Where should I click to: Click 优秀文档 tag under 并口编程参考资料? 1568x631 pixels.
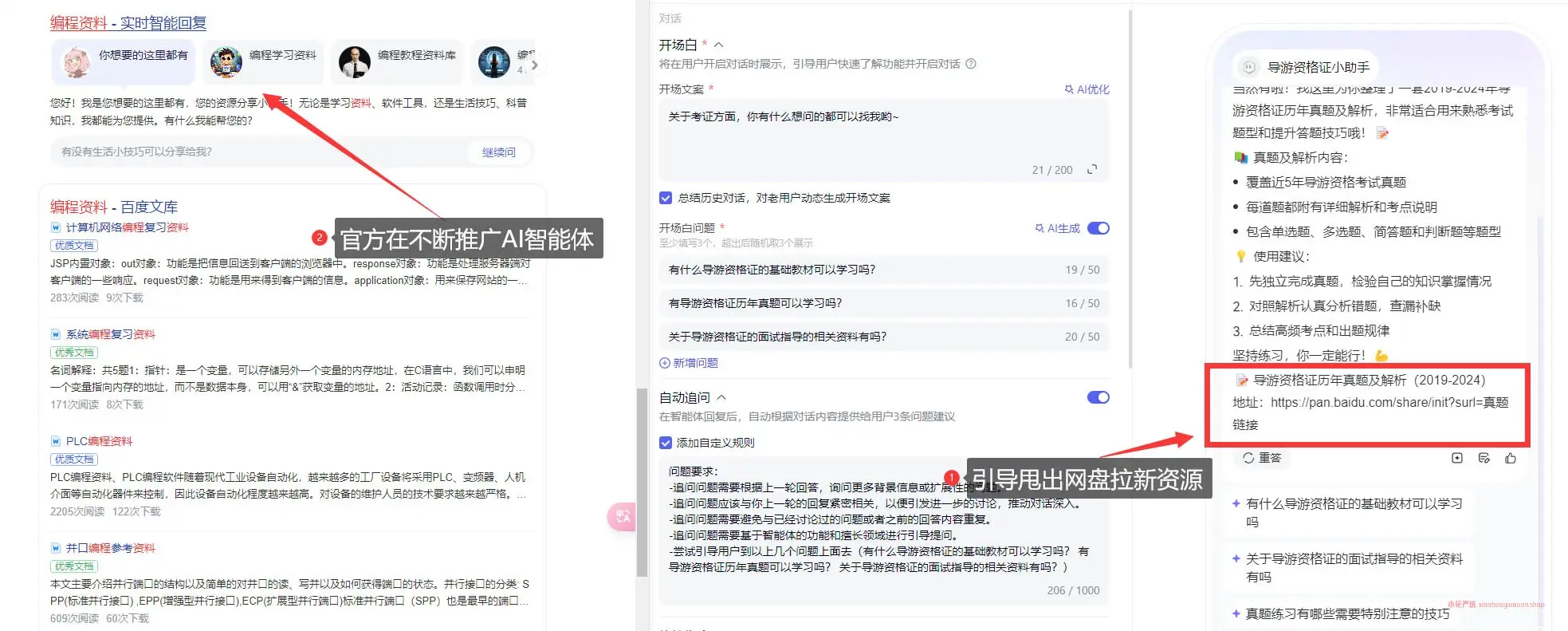(x=74, y=566)
